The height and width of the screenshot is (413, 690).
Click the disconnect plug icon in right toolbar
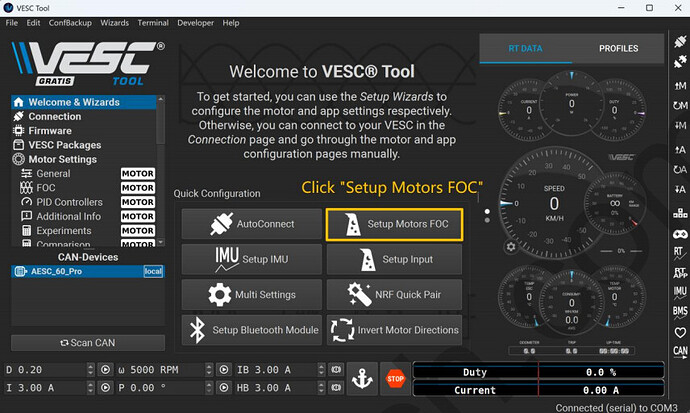tap(680, 62)
